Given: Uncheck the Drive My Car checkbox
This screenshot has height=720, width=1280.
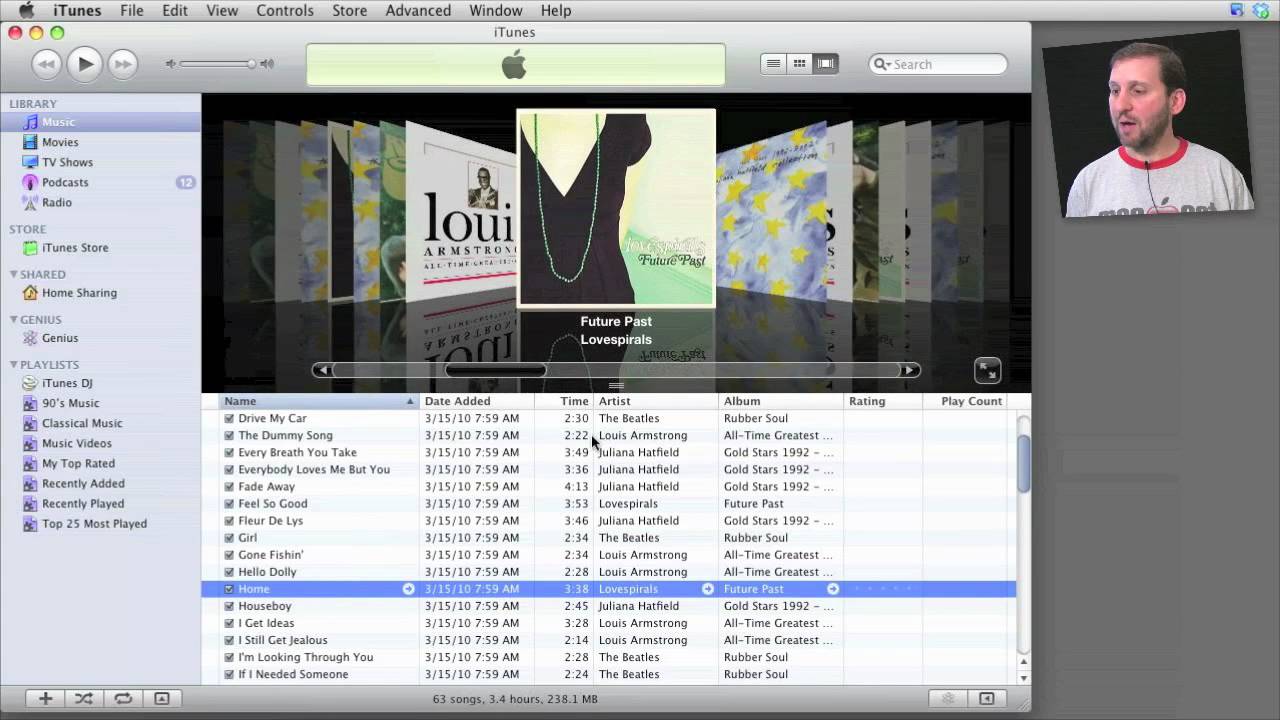Looking at the screenshot, I should [229, 418].
